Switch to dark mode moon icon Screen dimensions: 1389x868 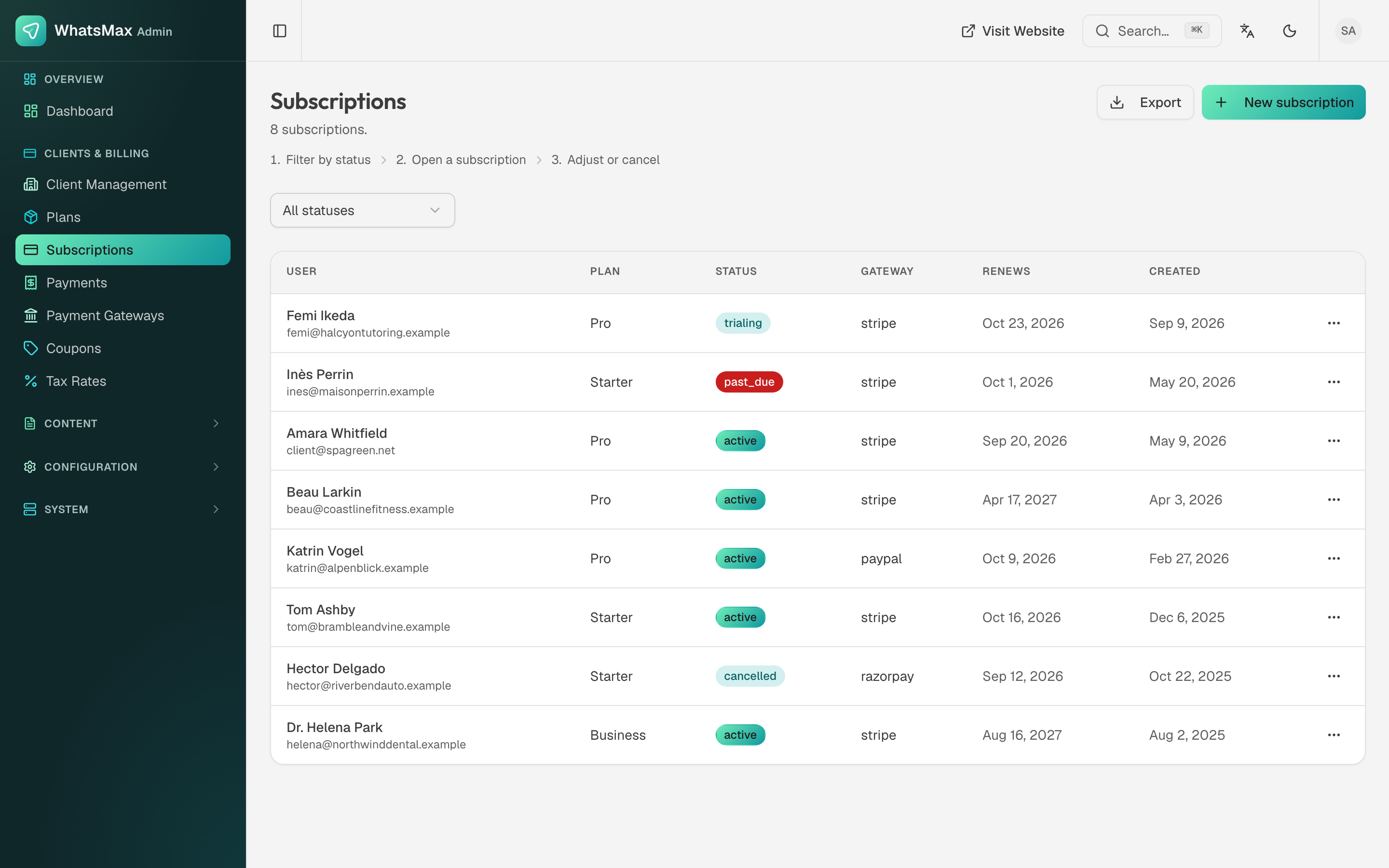tap(1289, 31)
